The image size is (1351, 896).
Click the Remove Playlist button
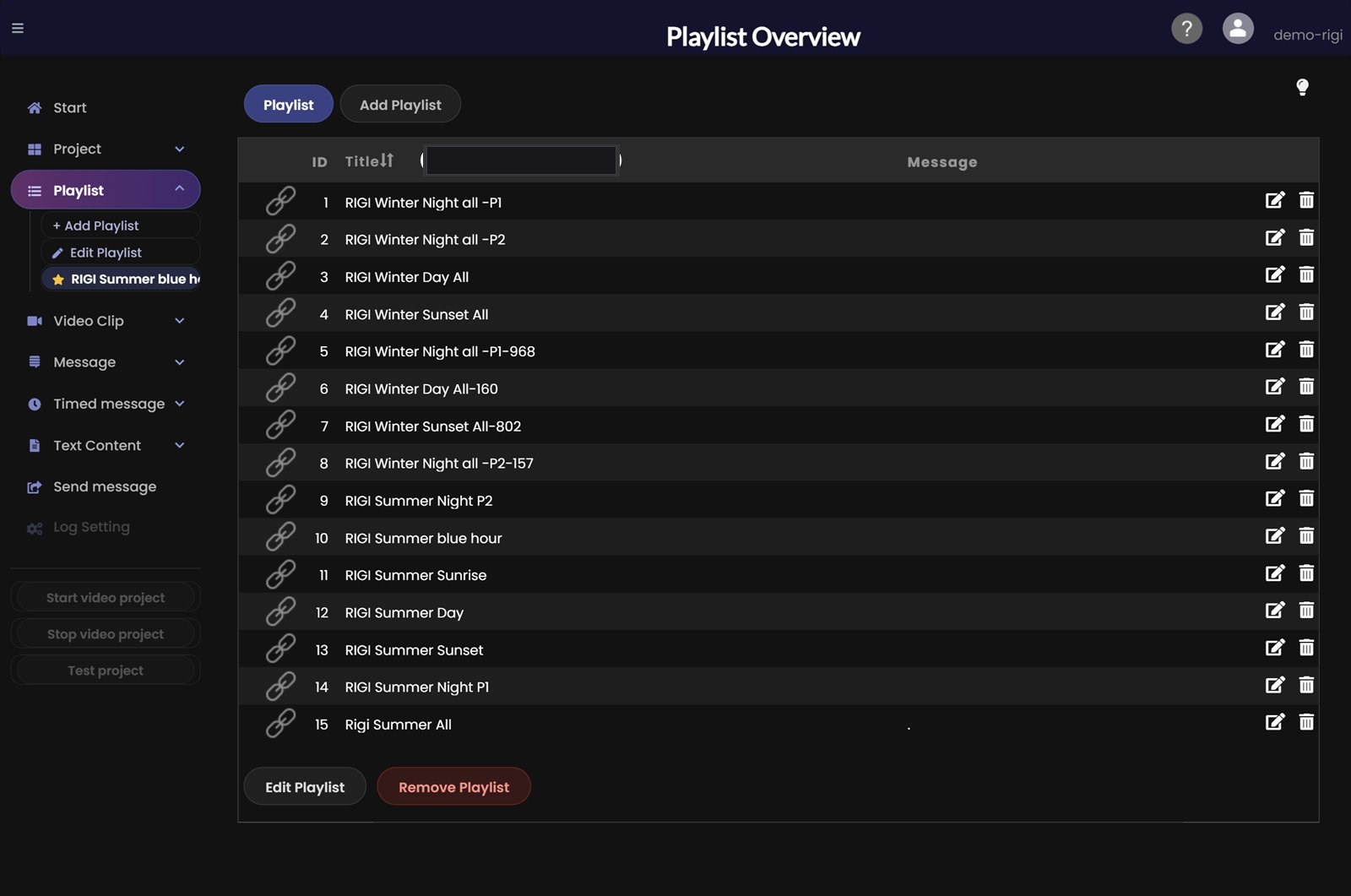click(x=454, y=787)
